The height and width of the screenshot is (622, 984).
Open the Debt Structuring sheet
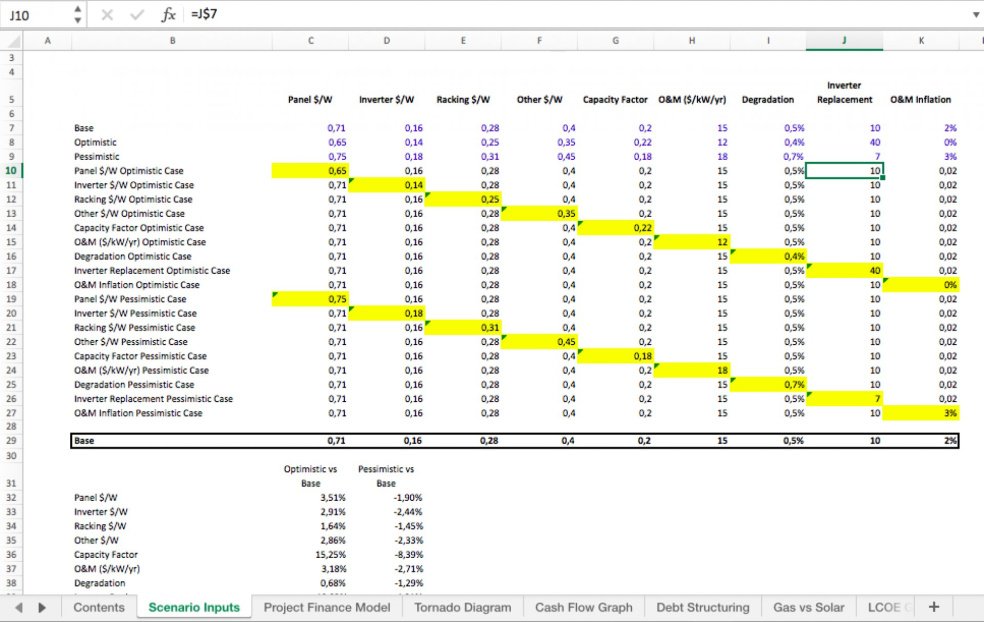[x=702, y=607]
